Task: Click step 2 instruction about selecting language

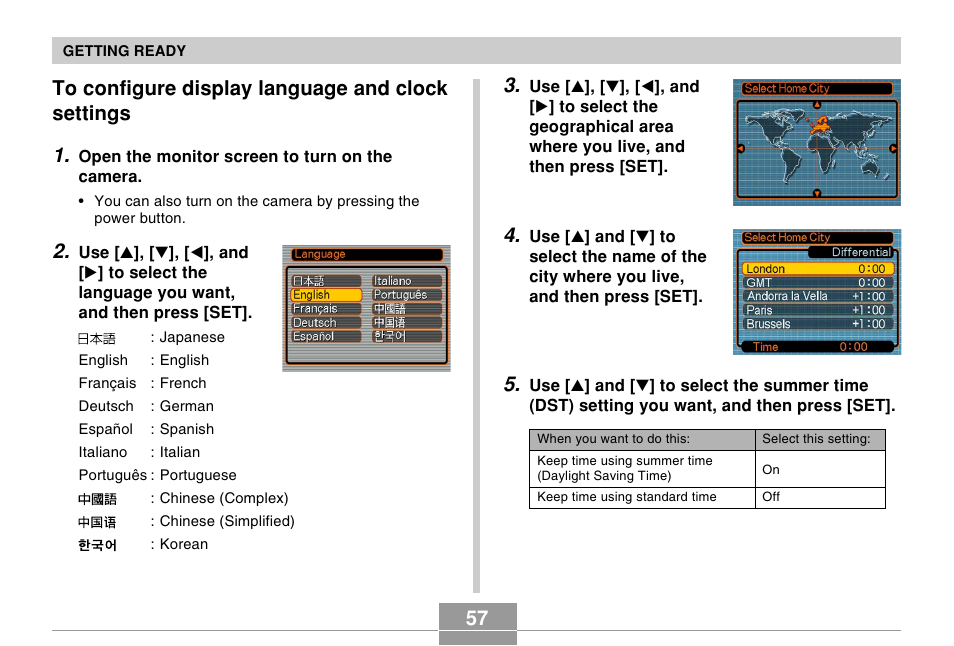Action: (x=165, y=282)
